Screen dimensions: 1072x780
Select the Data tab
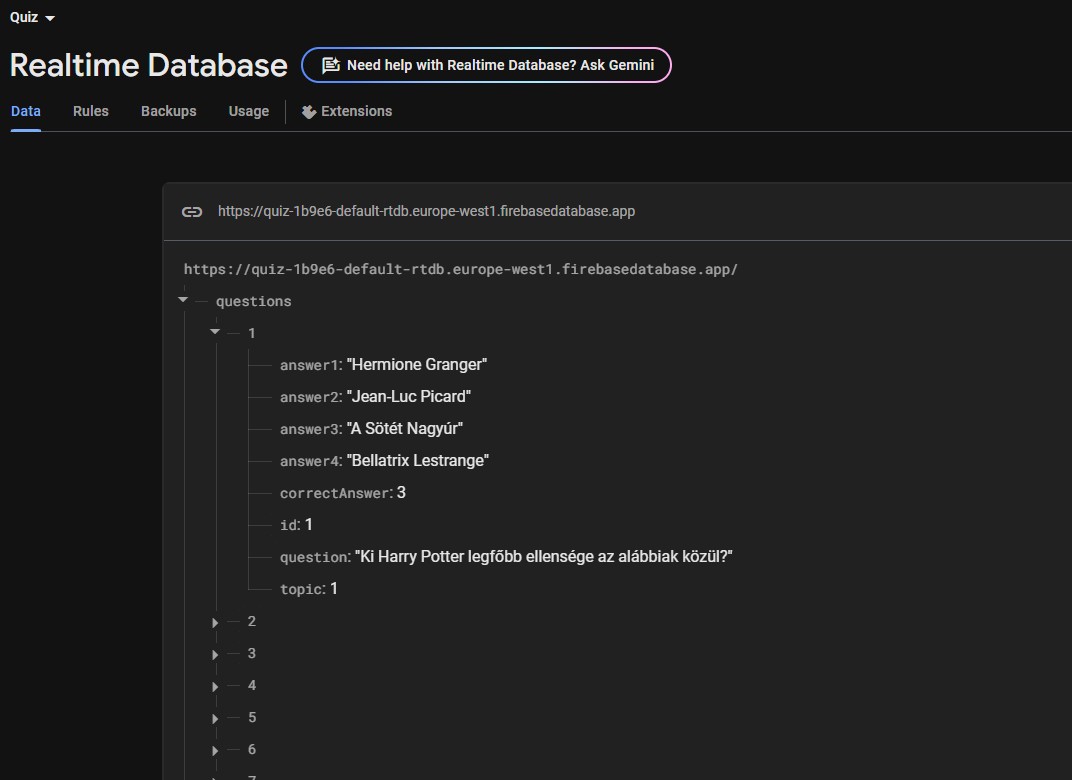pyautogui.click(x=26, y=111)
